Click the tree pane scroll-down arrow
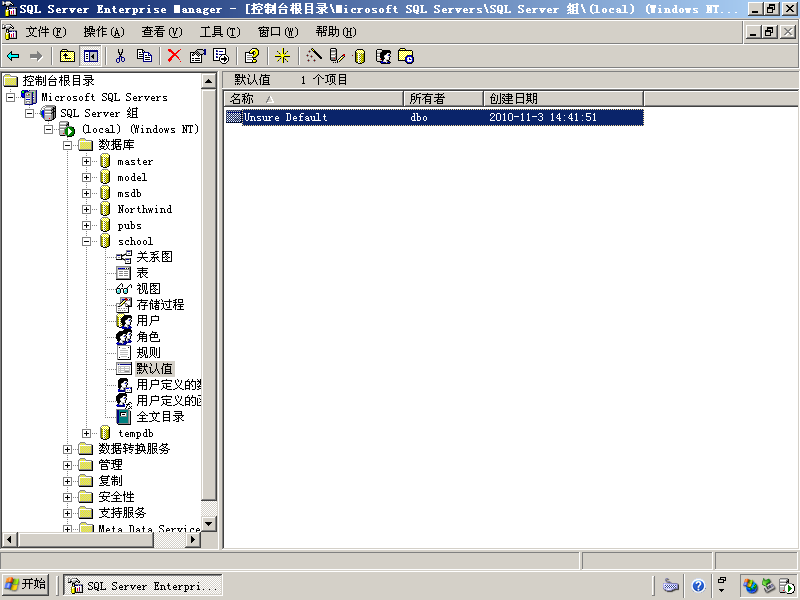The image size is (800, 600). click(x=209, y=524)
